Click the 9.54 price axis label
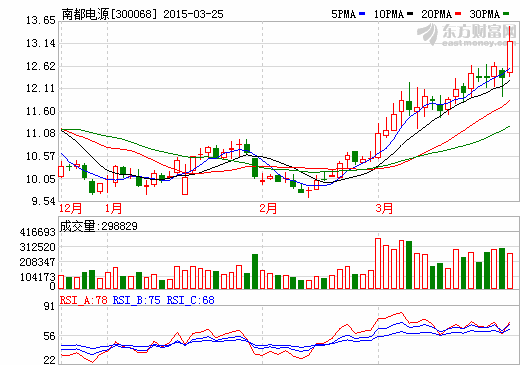The height and width of the screenshot is (365, 520). tap(43, 201)
